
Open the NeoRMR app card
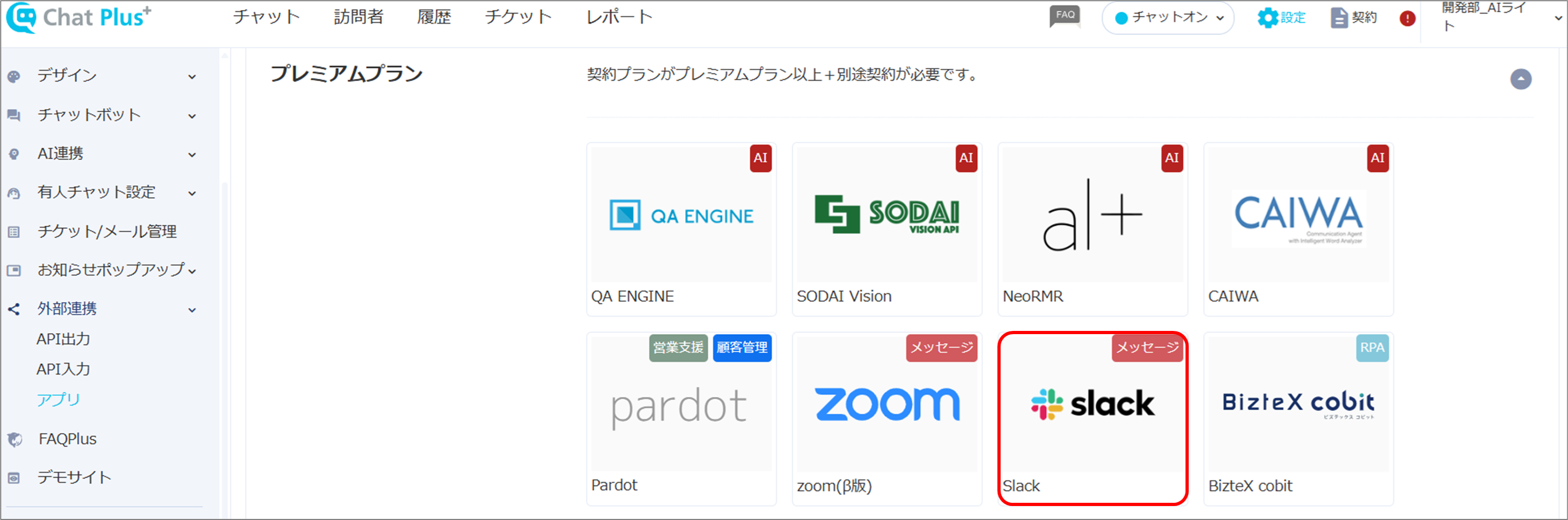(1092, 229)
